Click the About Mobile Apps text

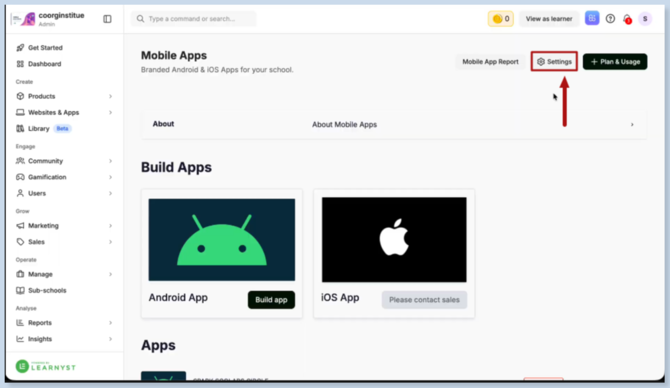coord(344,124)
